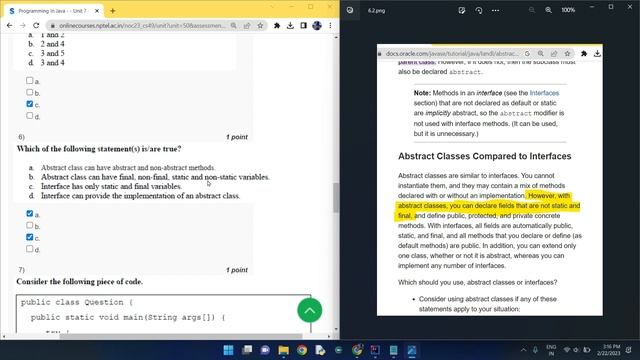Open the Windows Start menu
The width and height of the screenshot is (640, 360).
pos(229,350)
